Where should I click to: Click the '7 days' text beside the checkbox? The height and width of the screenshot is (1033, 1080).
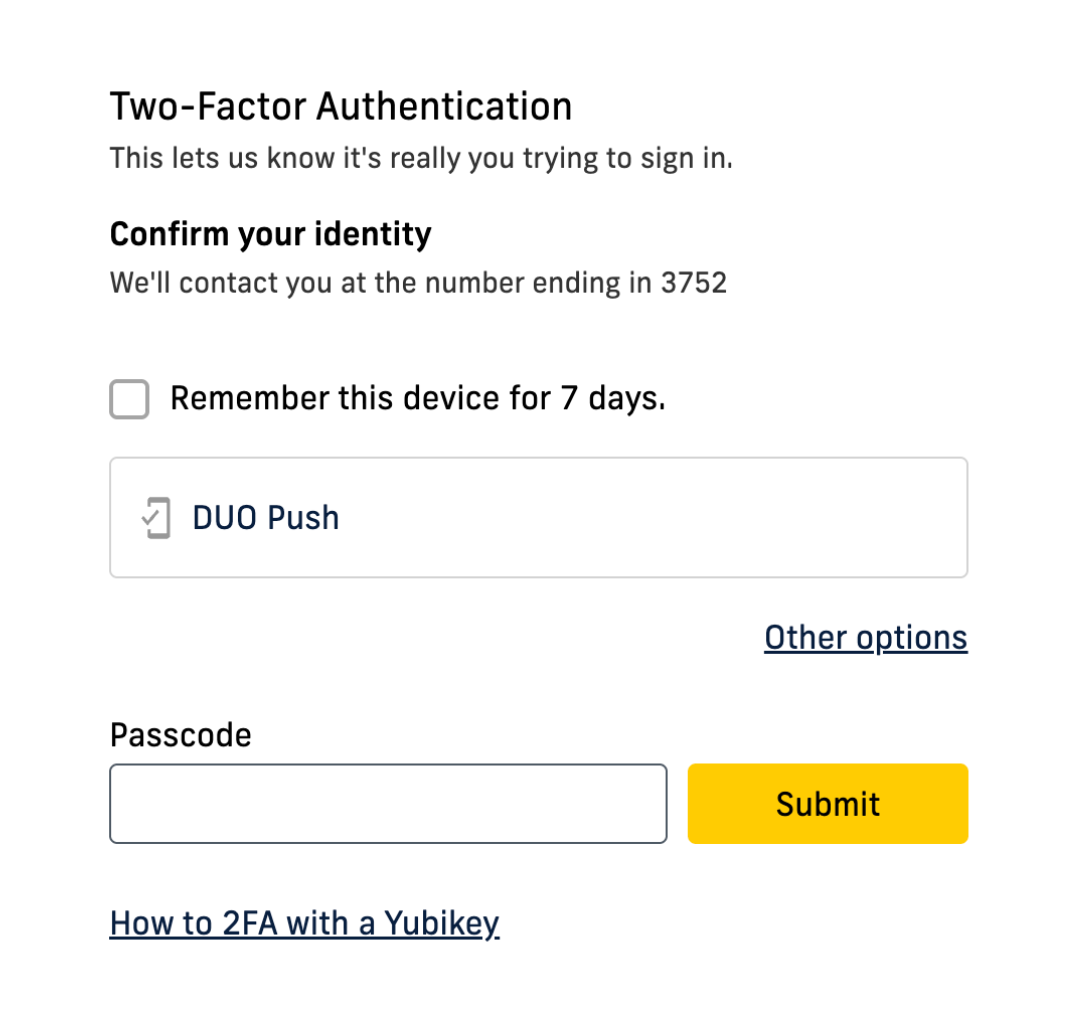pyautogui.click(x=612, y=399)
